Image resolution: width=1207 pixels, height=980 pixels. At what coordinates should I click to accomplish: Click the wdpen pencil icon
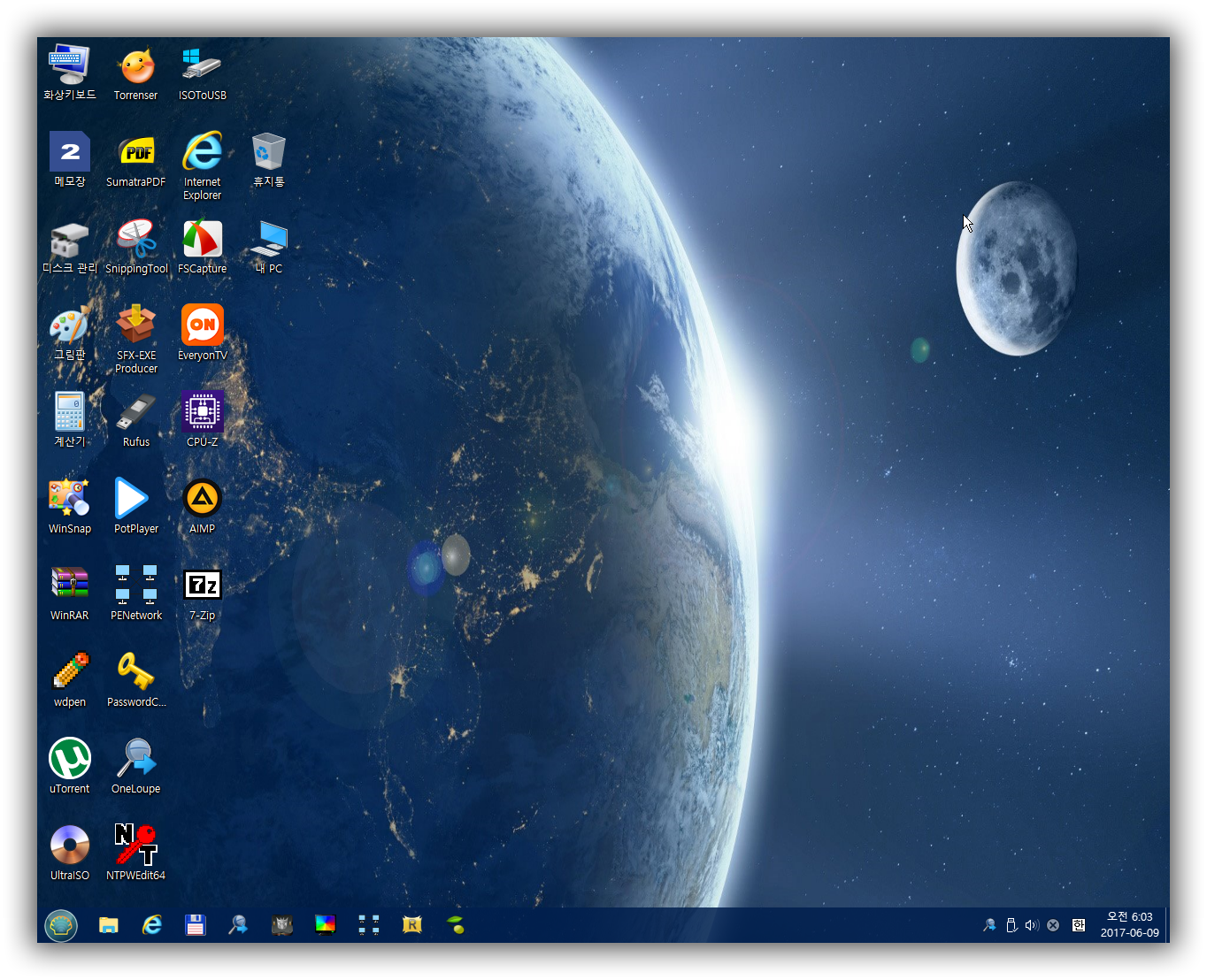70,678
